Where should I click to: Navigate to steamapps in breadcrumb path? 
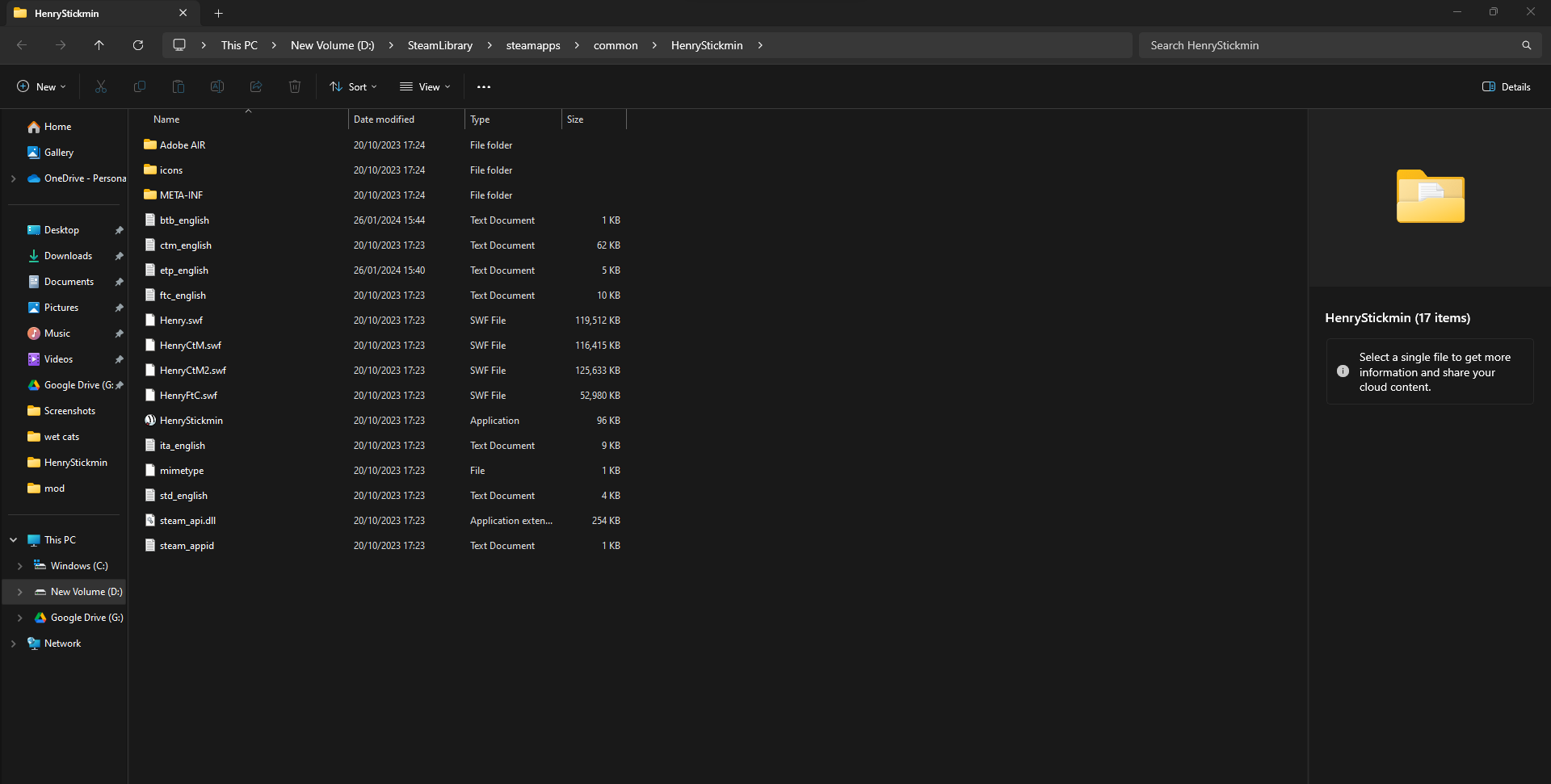pos(533,45)
